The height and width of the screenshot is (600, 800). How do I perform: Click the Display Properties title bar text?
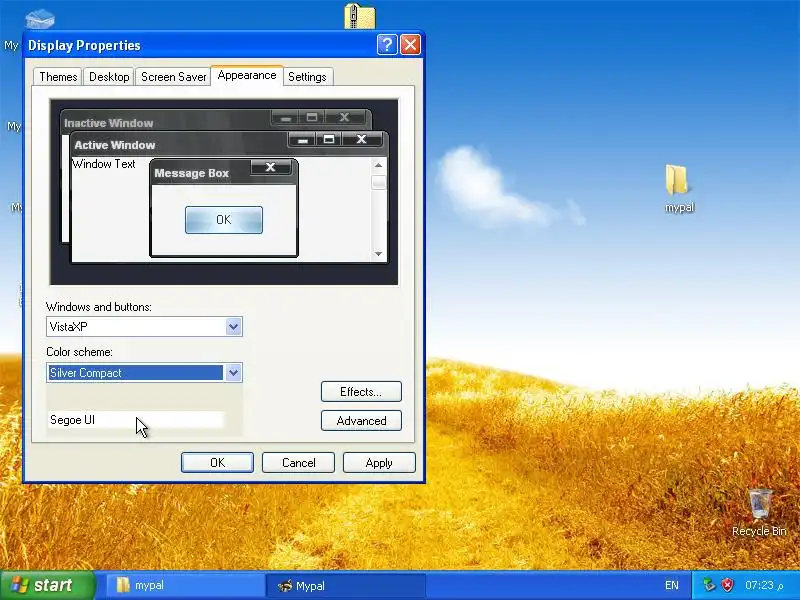point(84,45)
